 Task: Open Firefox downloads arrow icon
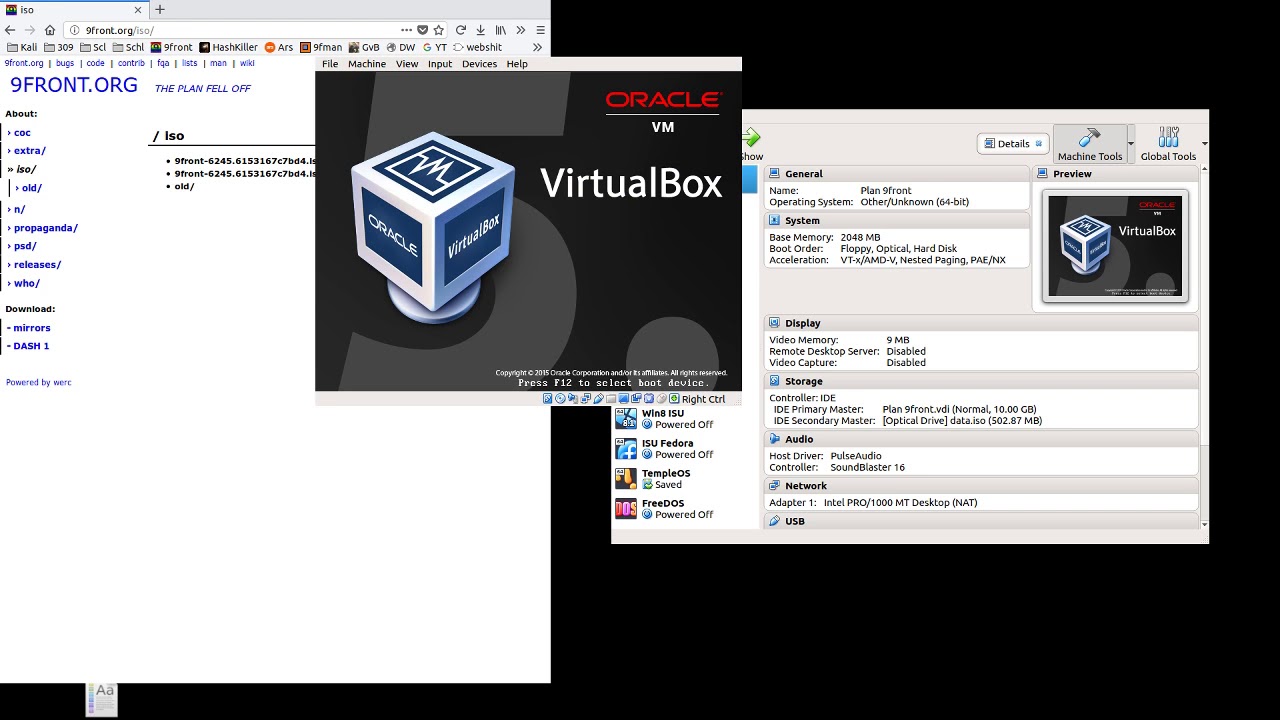(x=480, y=30)
